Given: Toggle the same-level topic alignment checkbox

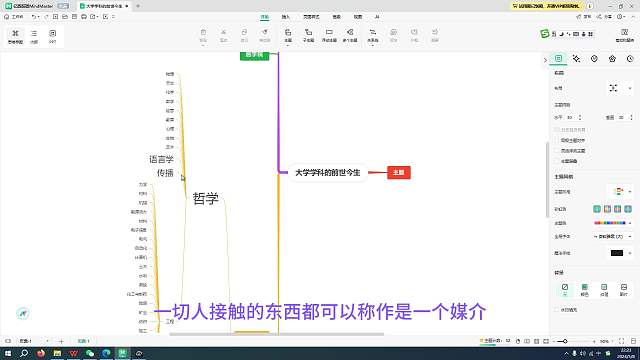Looking at the screenshot, I should coord(557,140).
